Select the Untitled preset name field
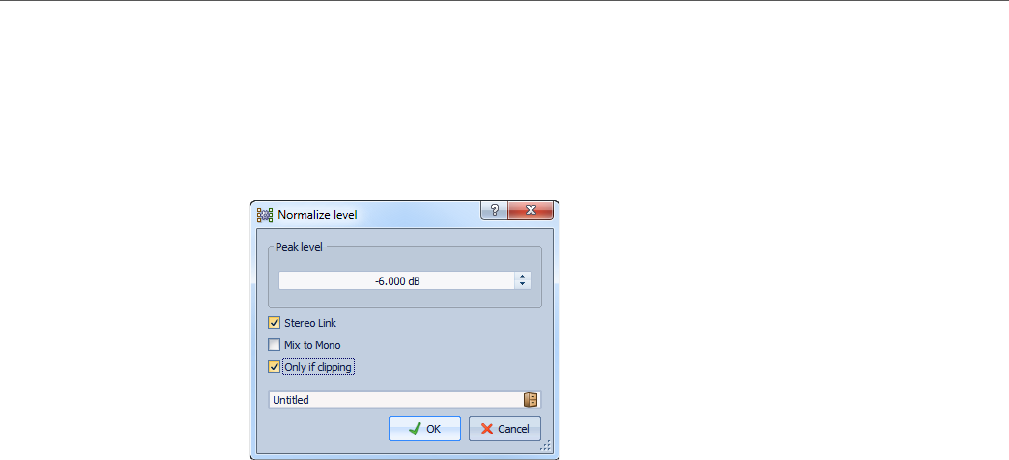Screen dimensions: 1009x460 click(396, 400)
